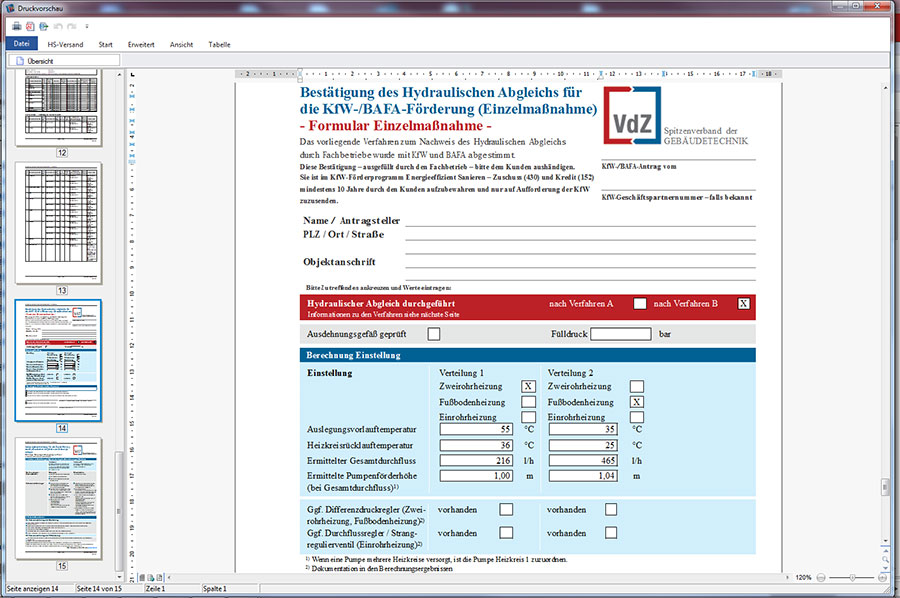The height and width of the screenshot is (598, 900).
Task: Click the print icon in the quick access toolbar
Action: click(17, 26)
